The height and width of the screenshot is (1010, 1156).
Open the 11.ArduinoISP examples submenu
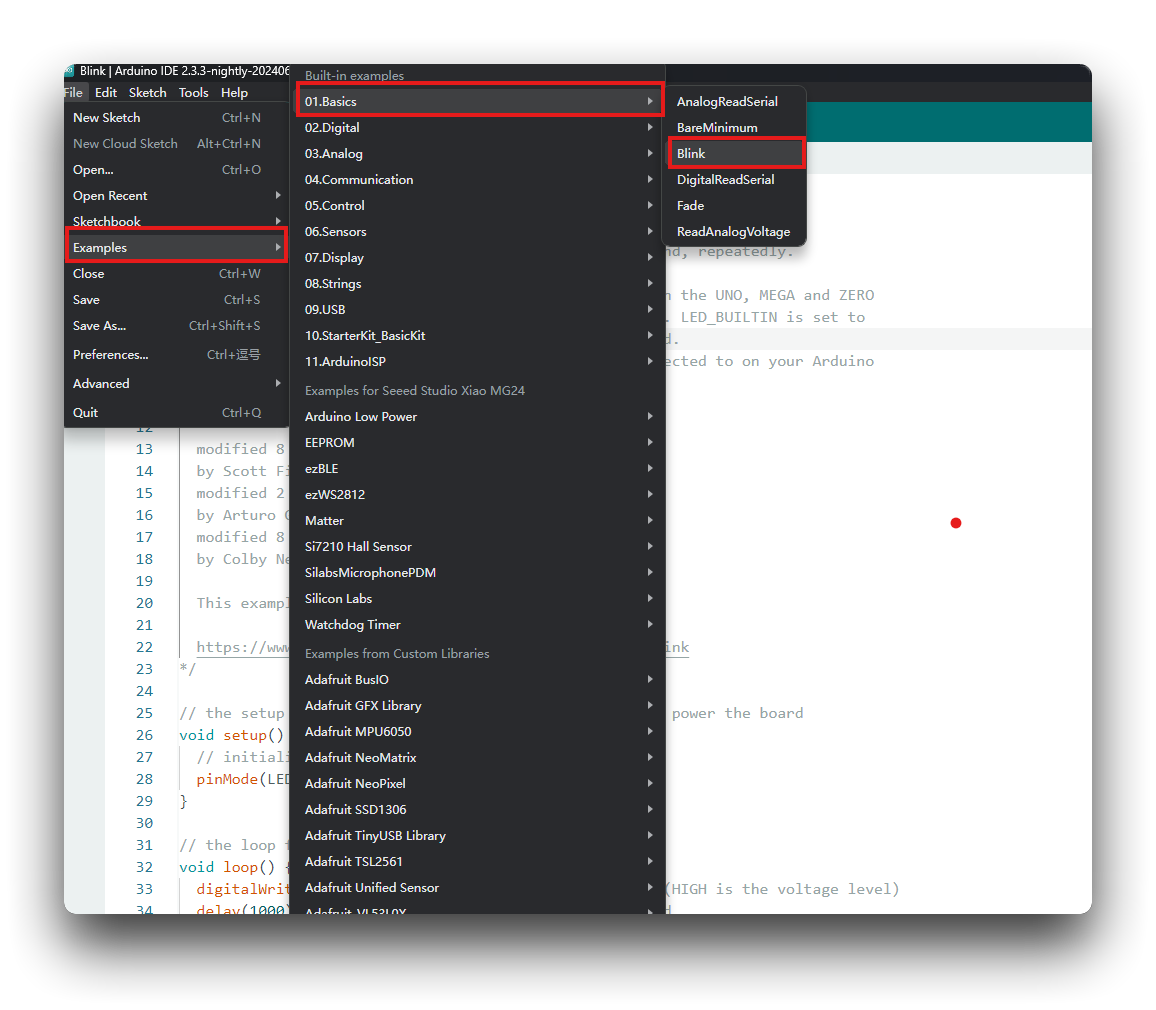pyautogui.click(x=478, y=361)
